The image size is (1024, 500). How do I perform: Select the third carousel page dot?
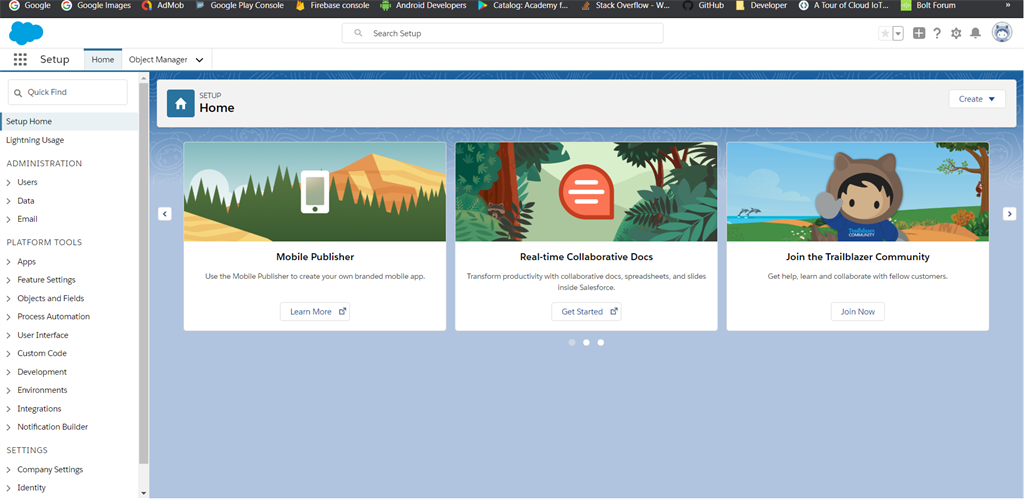pos(601,342)
